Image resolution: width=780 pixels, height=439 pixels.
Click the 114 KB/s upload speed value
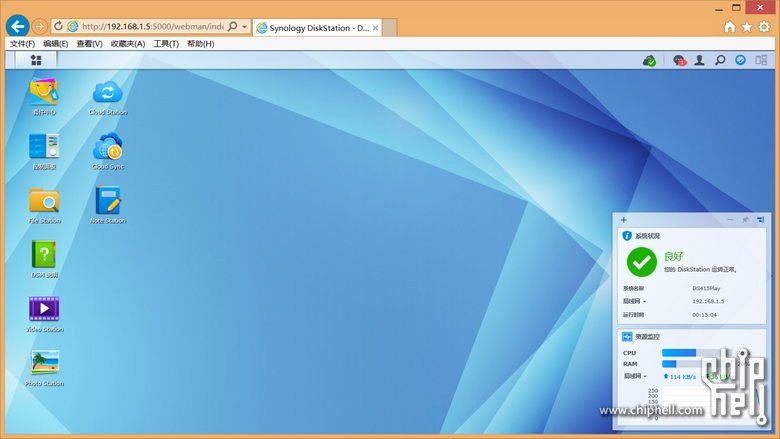pos(680,376)
